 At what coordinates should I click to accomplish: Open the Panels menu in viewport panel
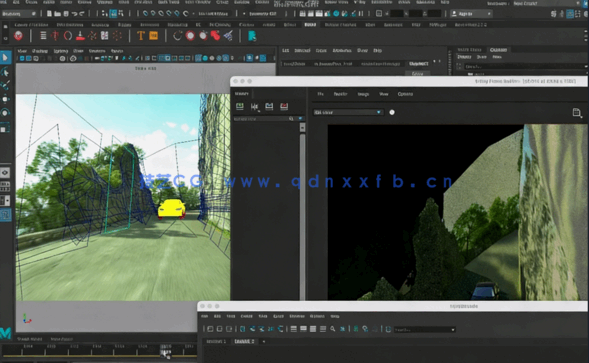pos(117,51)
